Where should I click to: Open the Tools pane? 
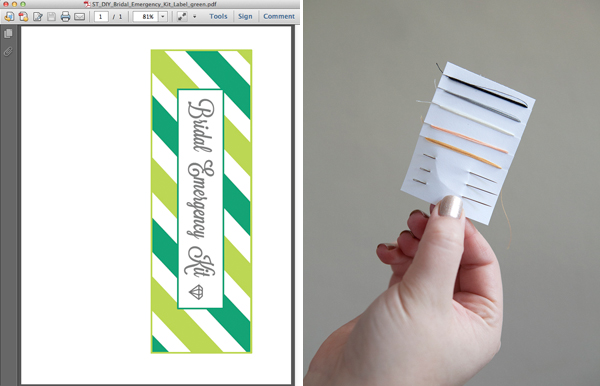coord(218,16)
